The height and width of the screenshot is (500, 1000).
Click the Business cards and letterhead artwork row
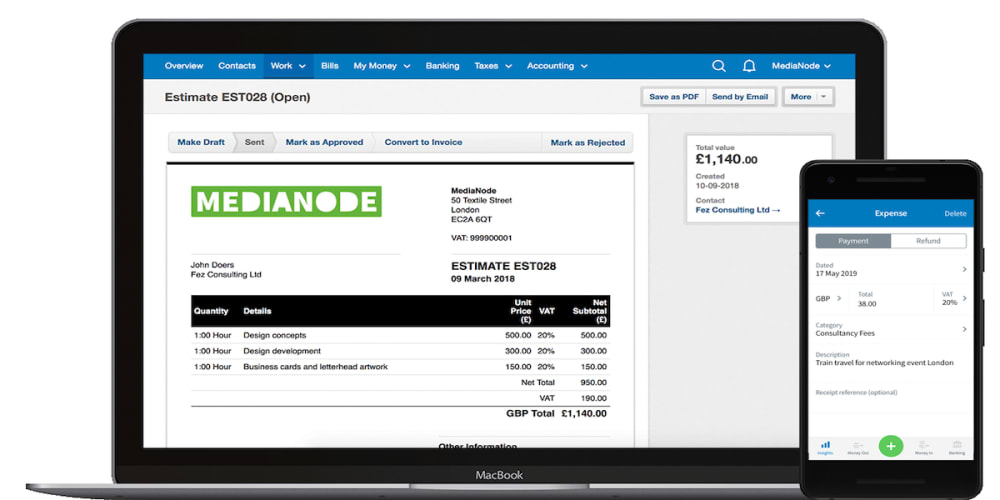[400, 367]
